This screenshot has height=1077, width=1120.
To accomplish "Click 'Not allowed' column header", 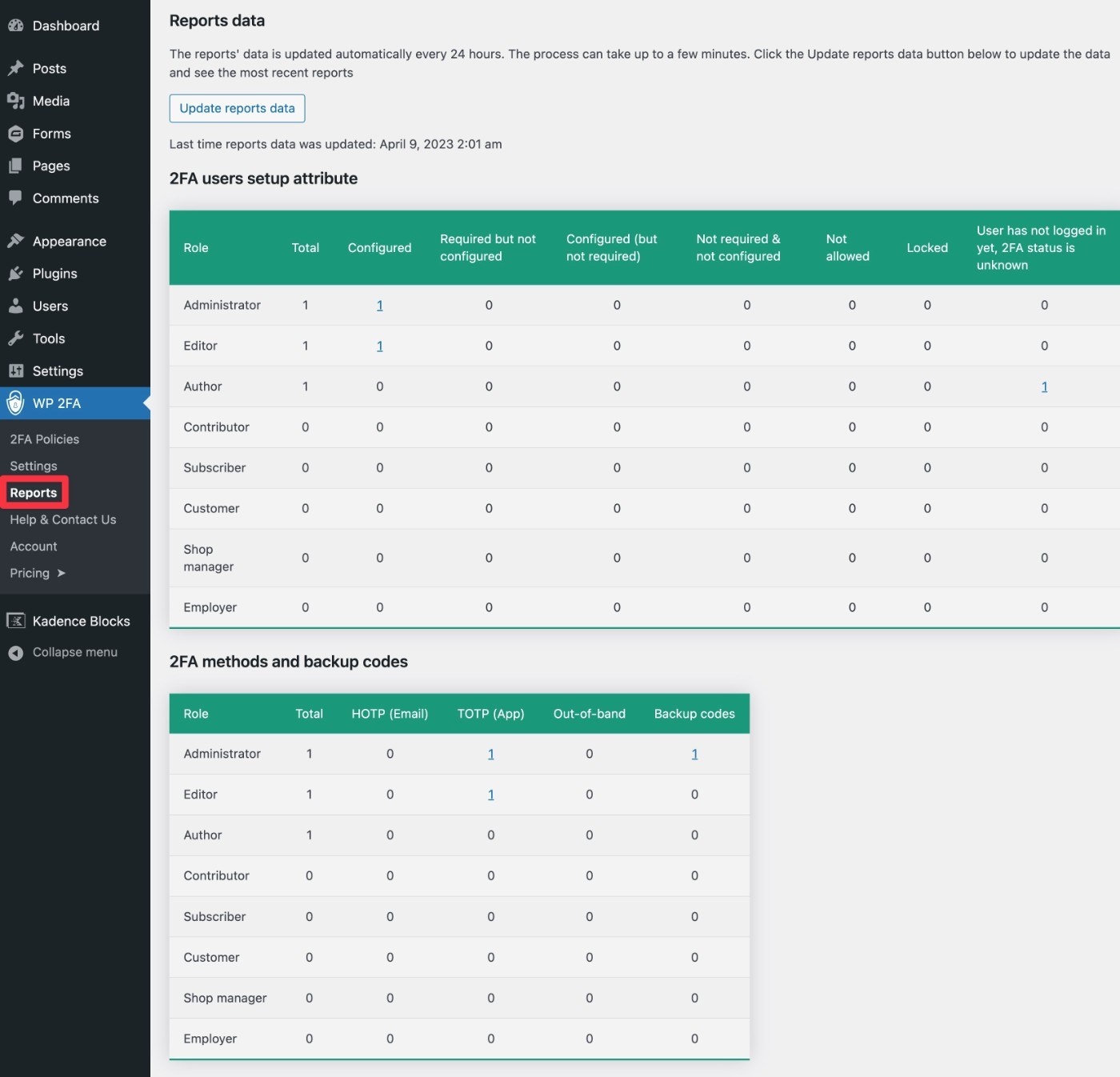I will tap(848, 247).
